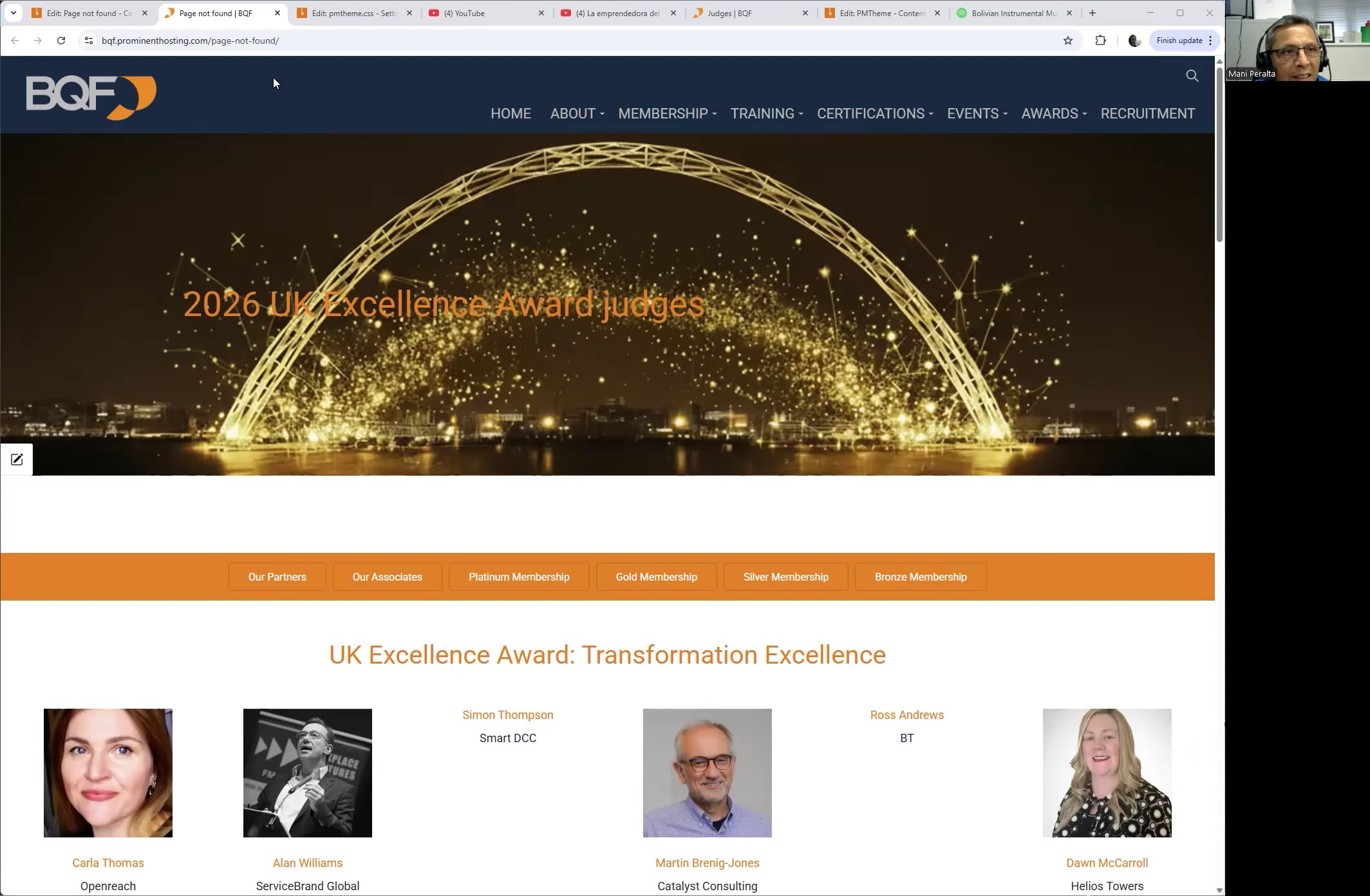Click the site information icon in address bar
This screenshot has height=896, width=1370.
click(89, 41)
